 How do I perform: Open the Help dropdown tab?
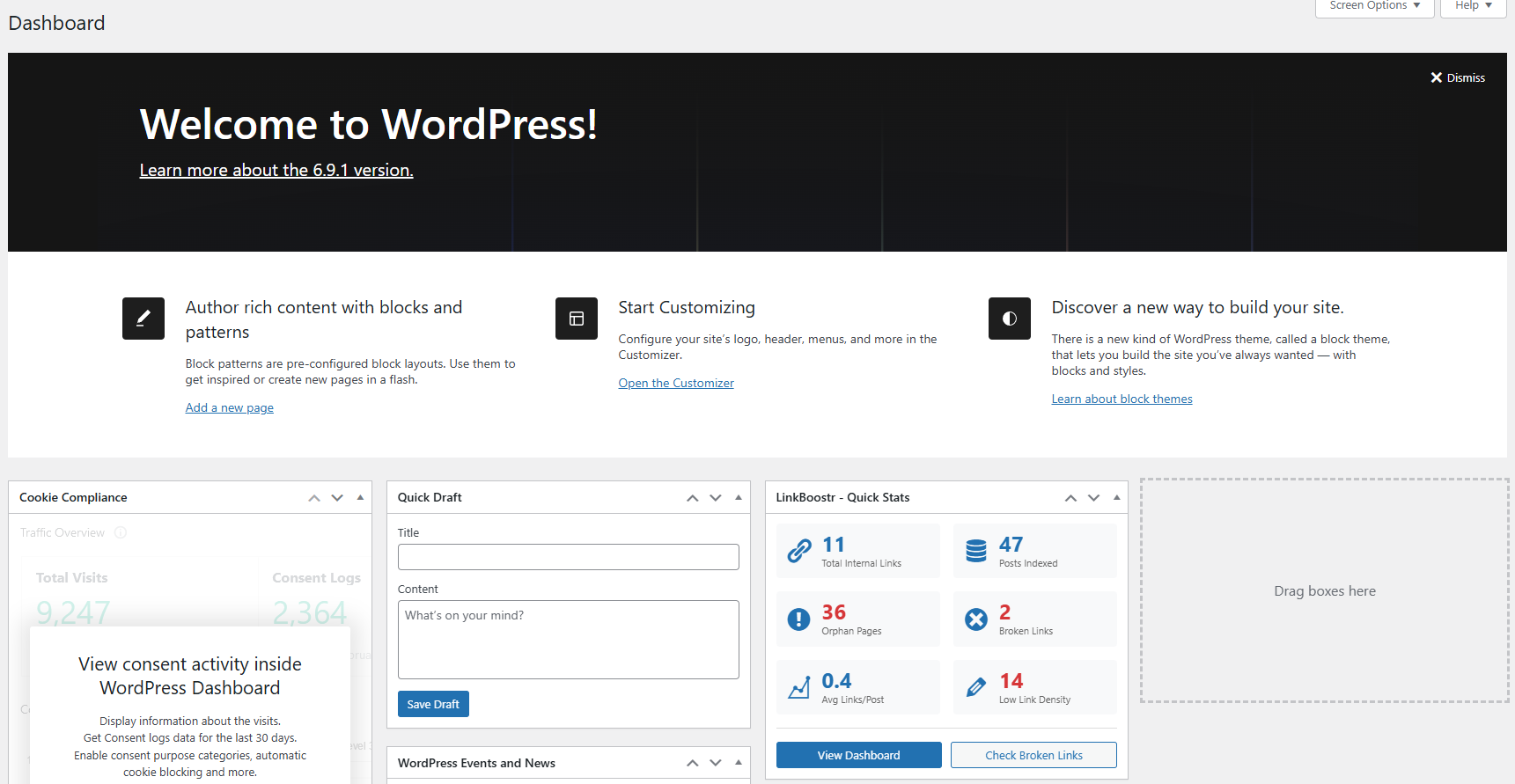point(1473,7)
